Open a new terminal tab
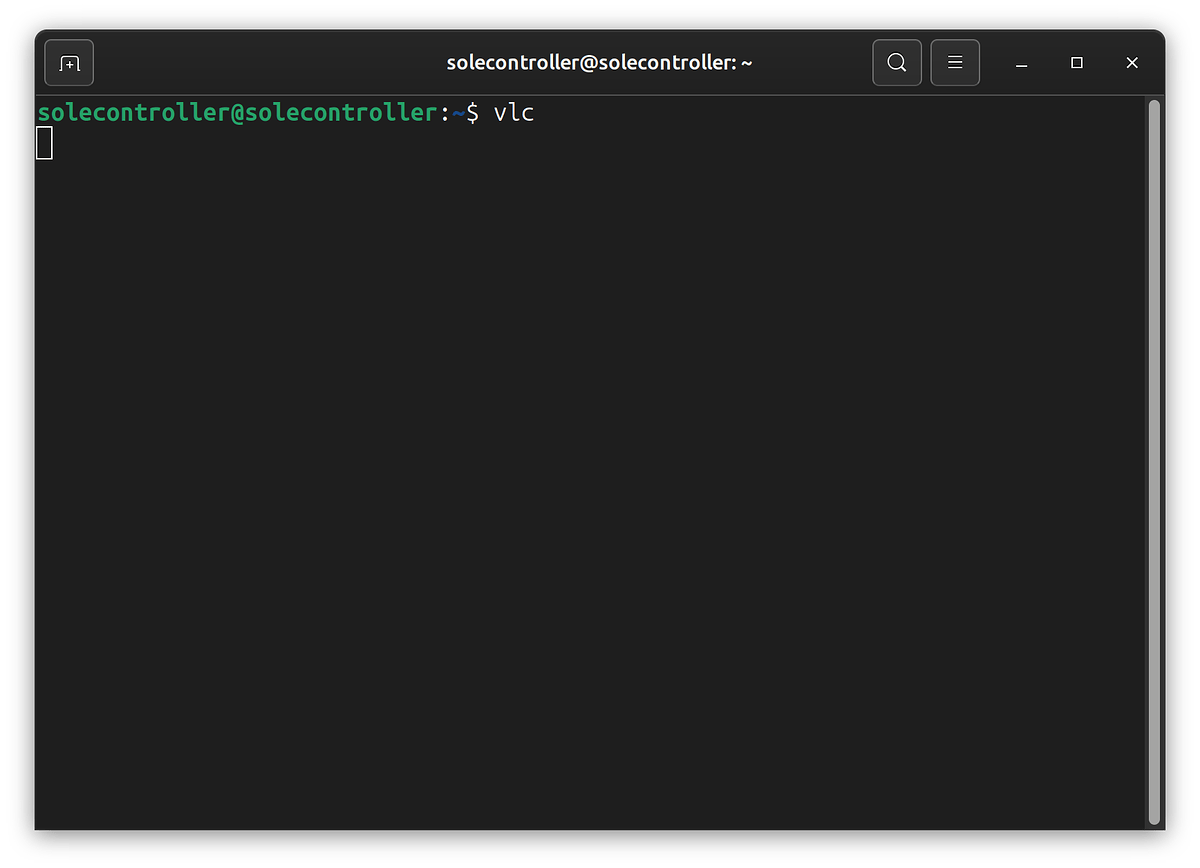The height and width of the screenshot is (868, 1200). (69, 63)
